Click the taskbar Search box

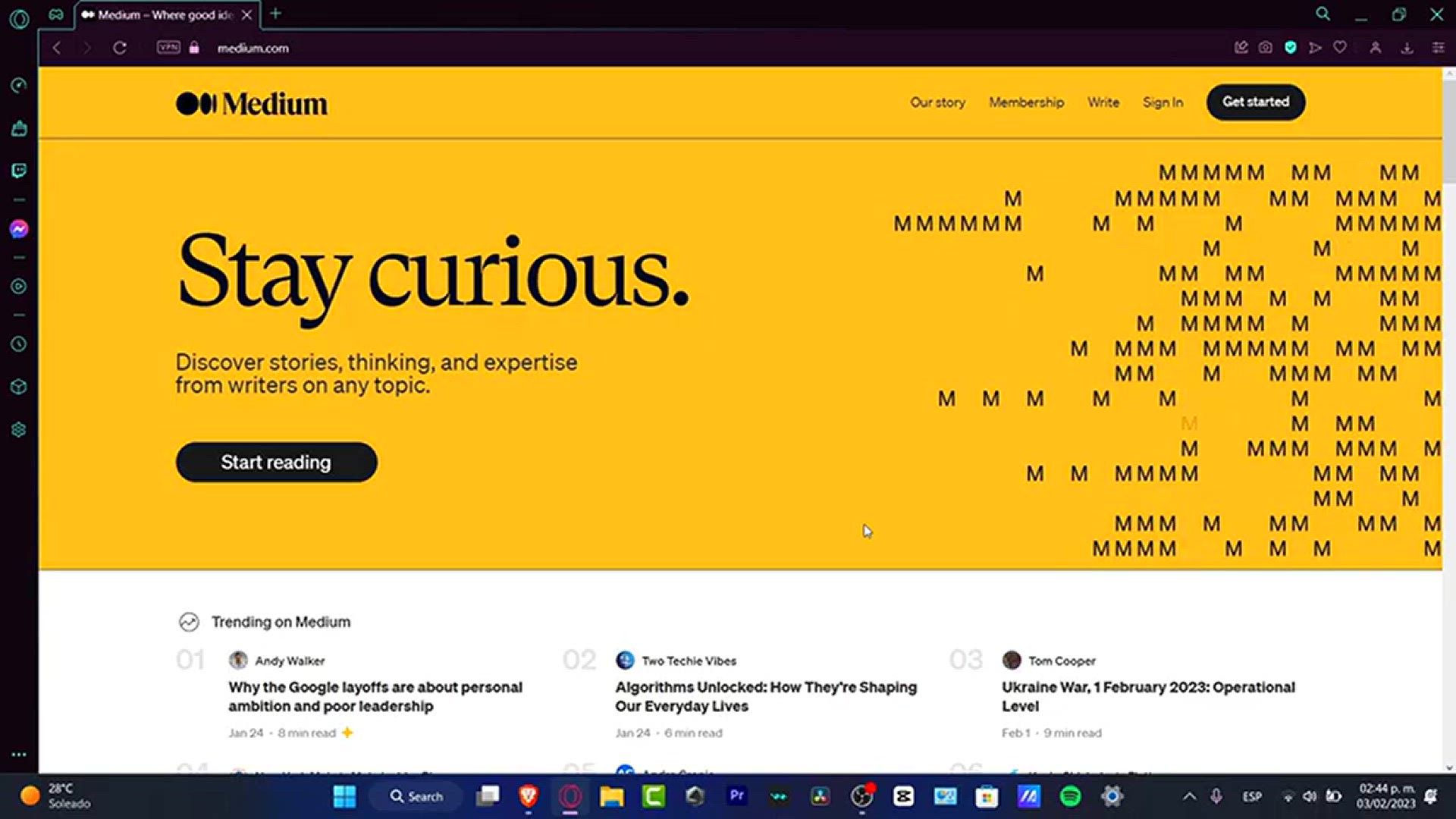click(416, 796)
